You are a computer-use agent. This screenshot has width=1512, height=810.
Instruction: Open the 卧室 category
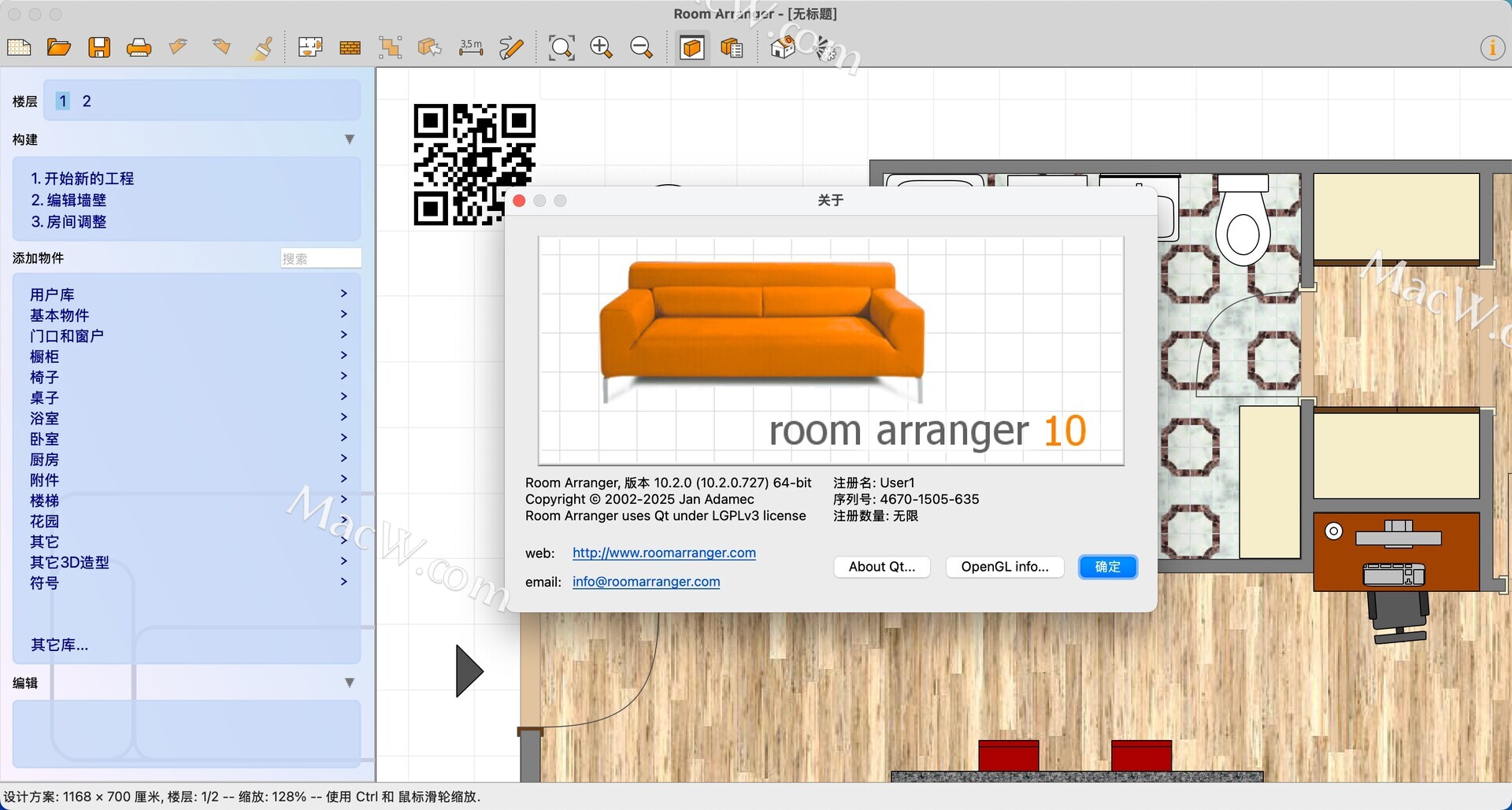tap(188, 438)
